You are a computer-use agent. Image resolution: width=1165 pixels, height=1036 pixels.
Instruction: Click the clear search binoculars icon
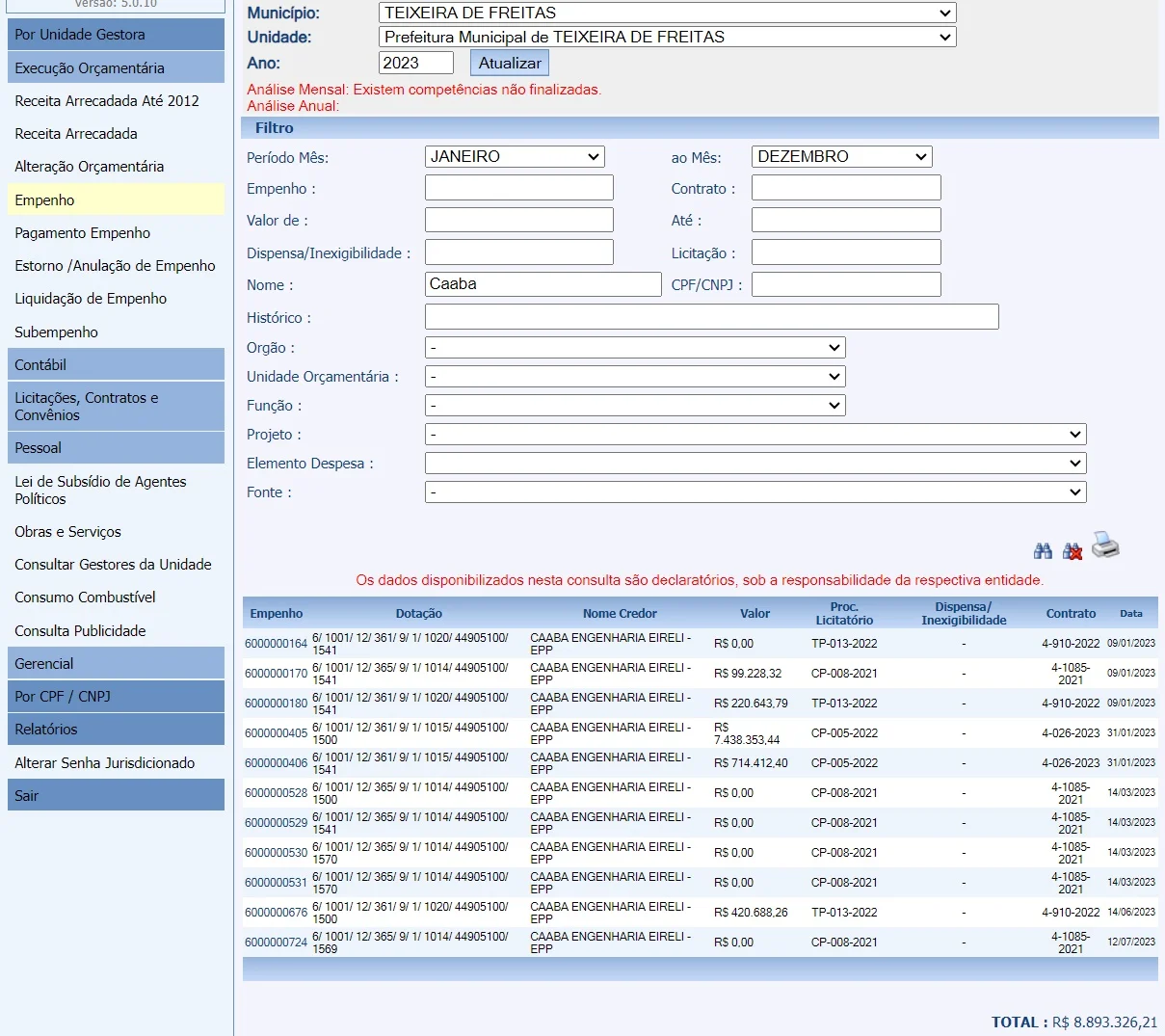click(x=1072, y=551)
